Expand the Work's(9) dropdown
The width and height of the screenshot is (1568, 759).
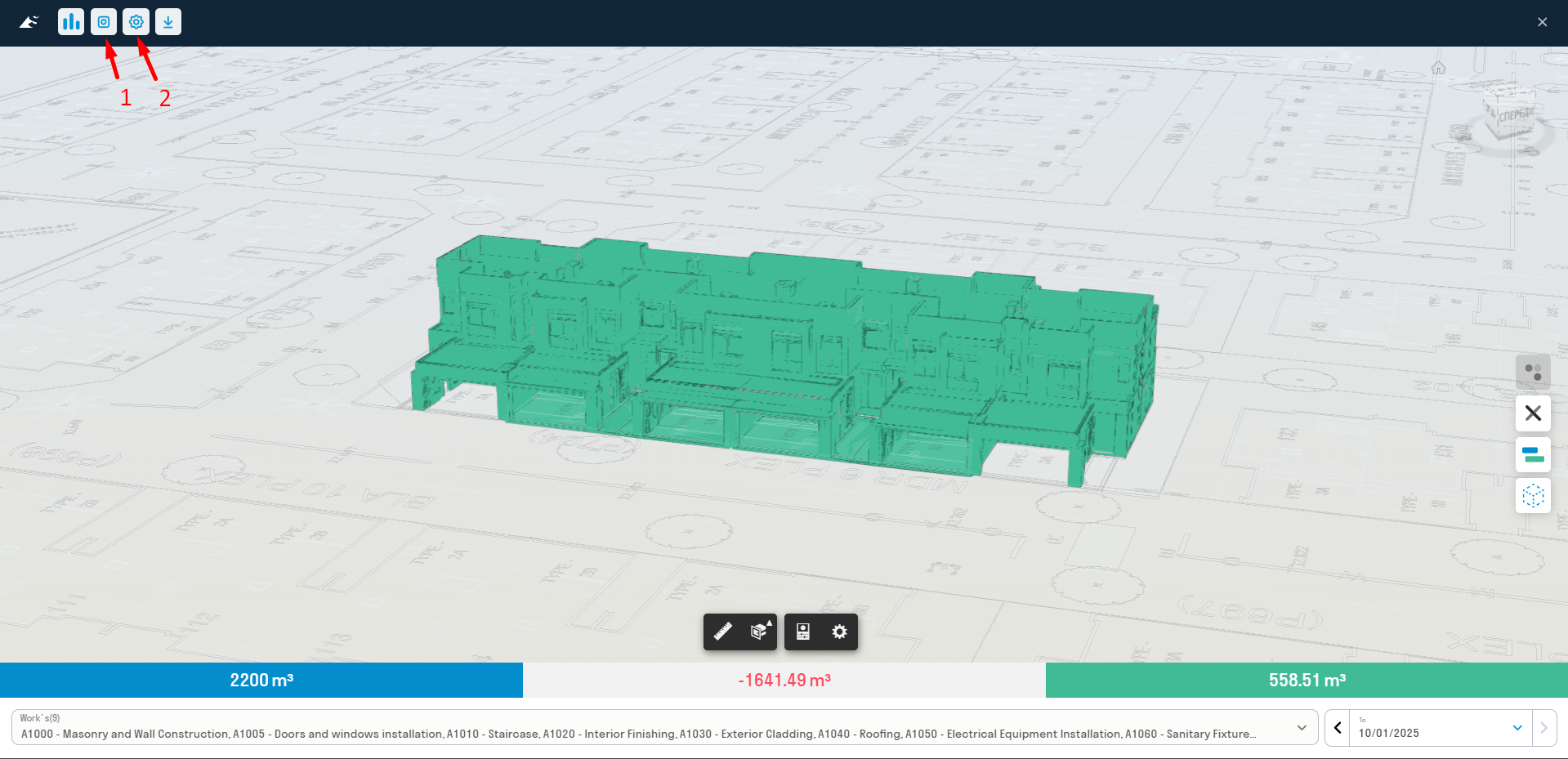664,727
